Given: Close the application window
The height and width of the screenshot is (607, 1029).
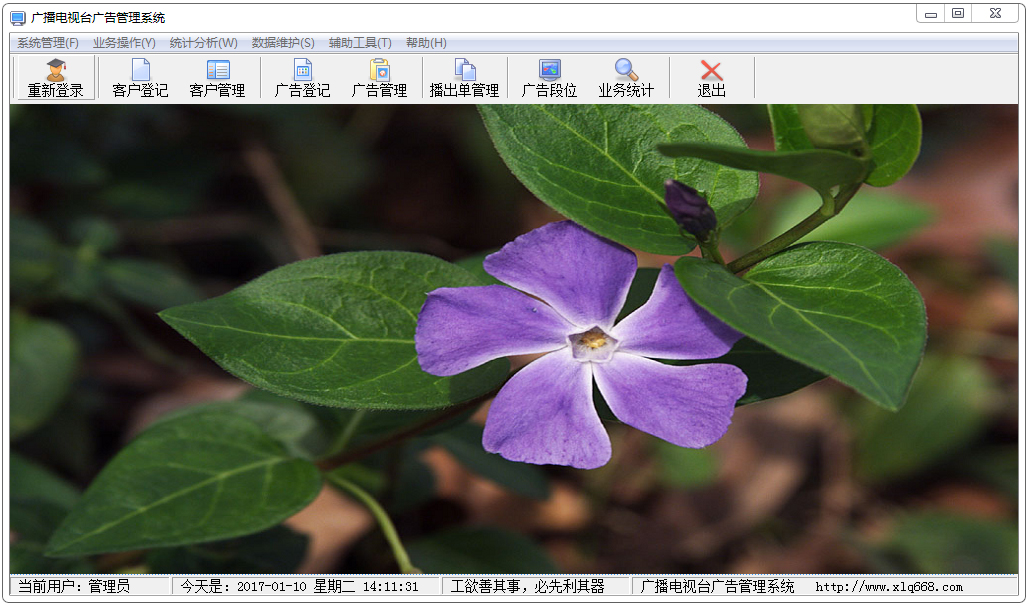Looking at the screenshot, I should tap(996, 14).
